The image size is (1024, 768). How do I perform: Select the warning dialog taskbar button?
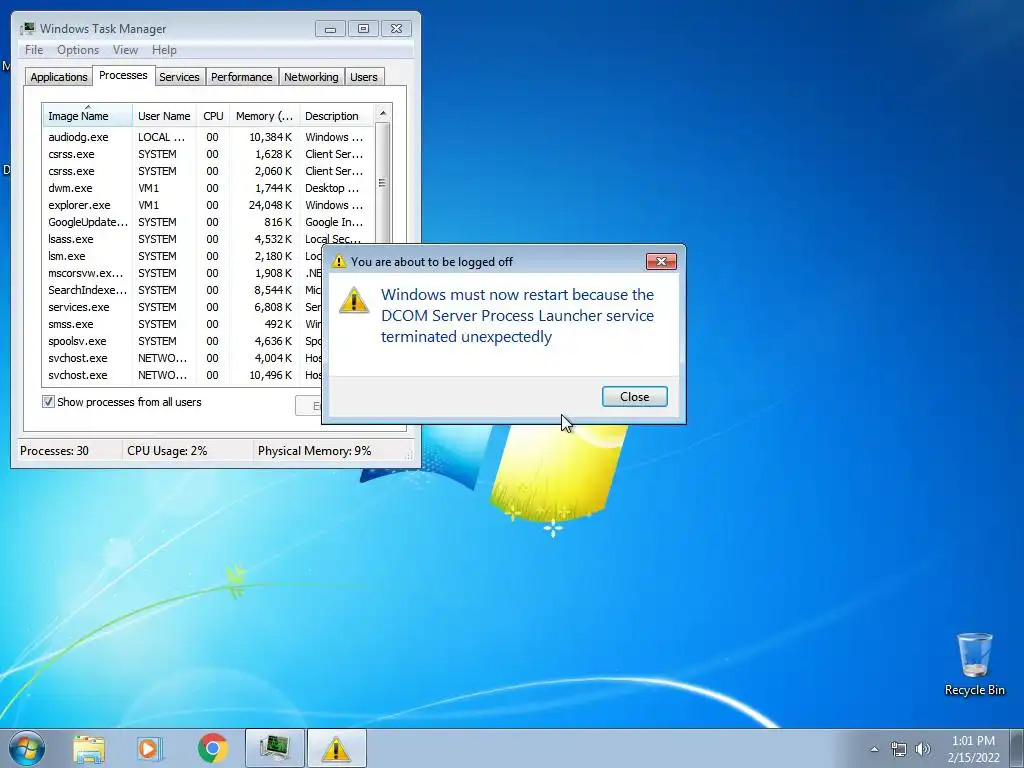pos(336,748)
